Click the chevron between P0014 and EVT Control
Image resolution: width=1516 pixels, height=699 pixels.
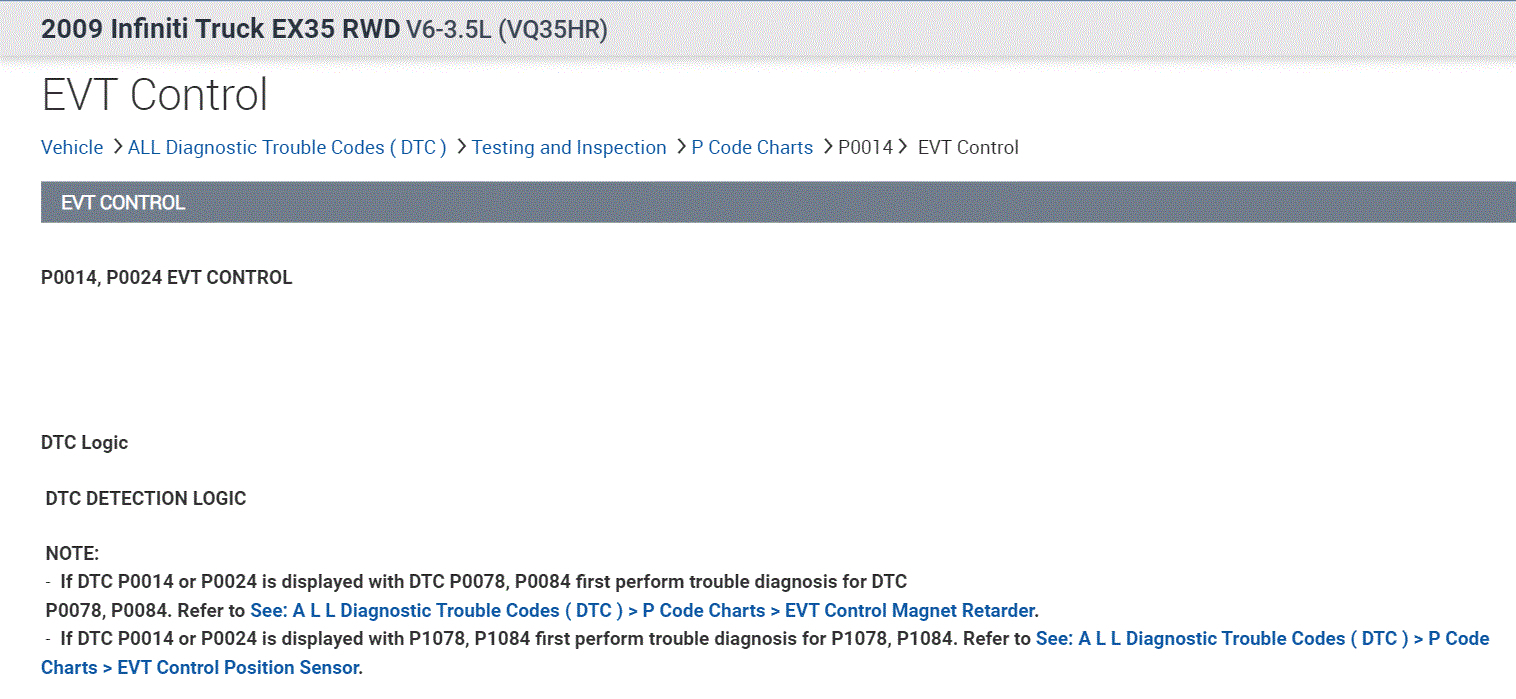[902, 148]
